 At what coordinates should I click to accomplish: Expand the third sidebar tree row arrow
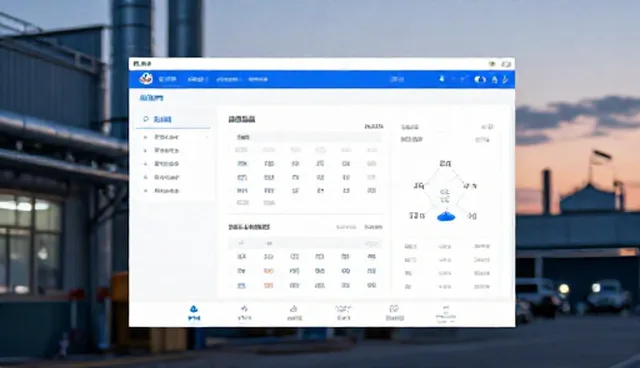(145, 164)
